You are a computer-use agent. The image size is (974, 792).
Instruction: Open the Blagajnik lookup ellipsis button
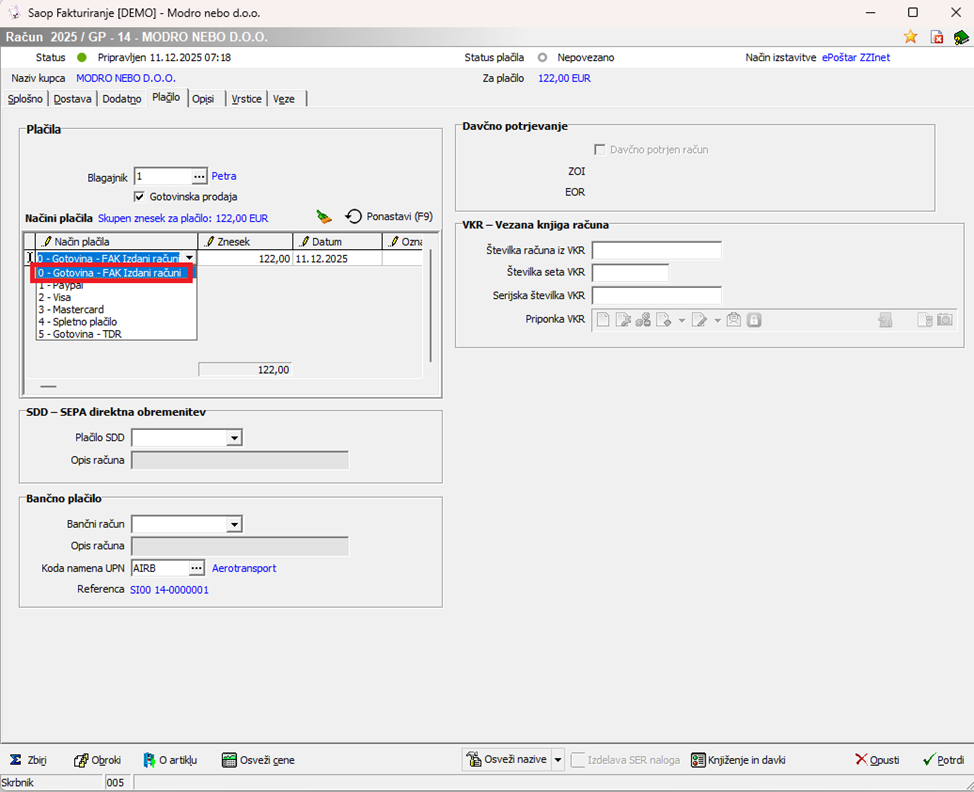point(199,176)
